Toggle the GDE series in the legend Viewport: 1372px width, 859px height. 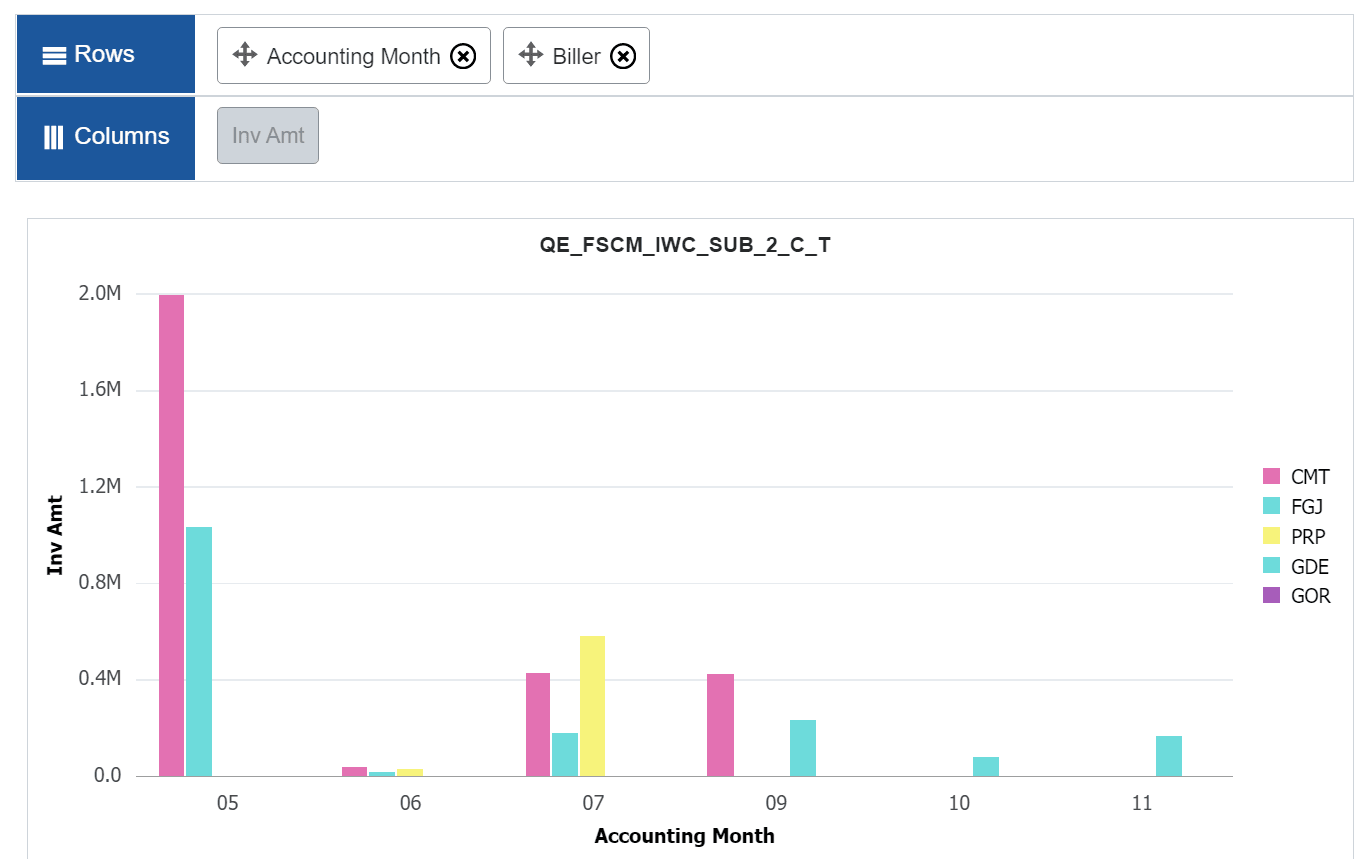point(1307,566)
